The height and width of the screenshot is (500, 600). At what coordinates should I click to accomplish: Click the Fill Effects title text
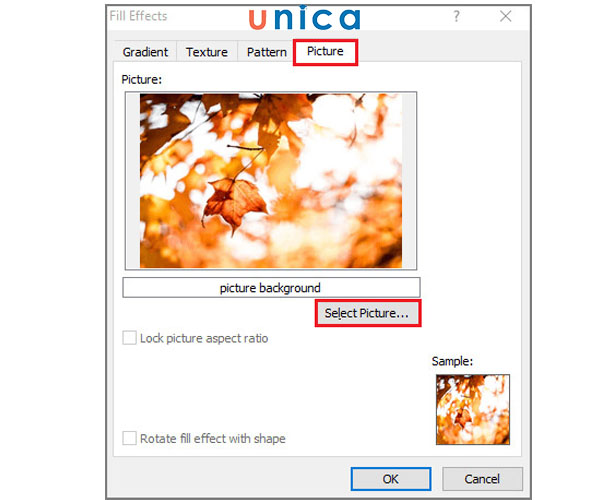(x=139, y=16)
